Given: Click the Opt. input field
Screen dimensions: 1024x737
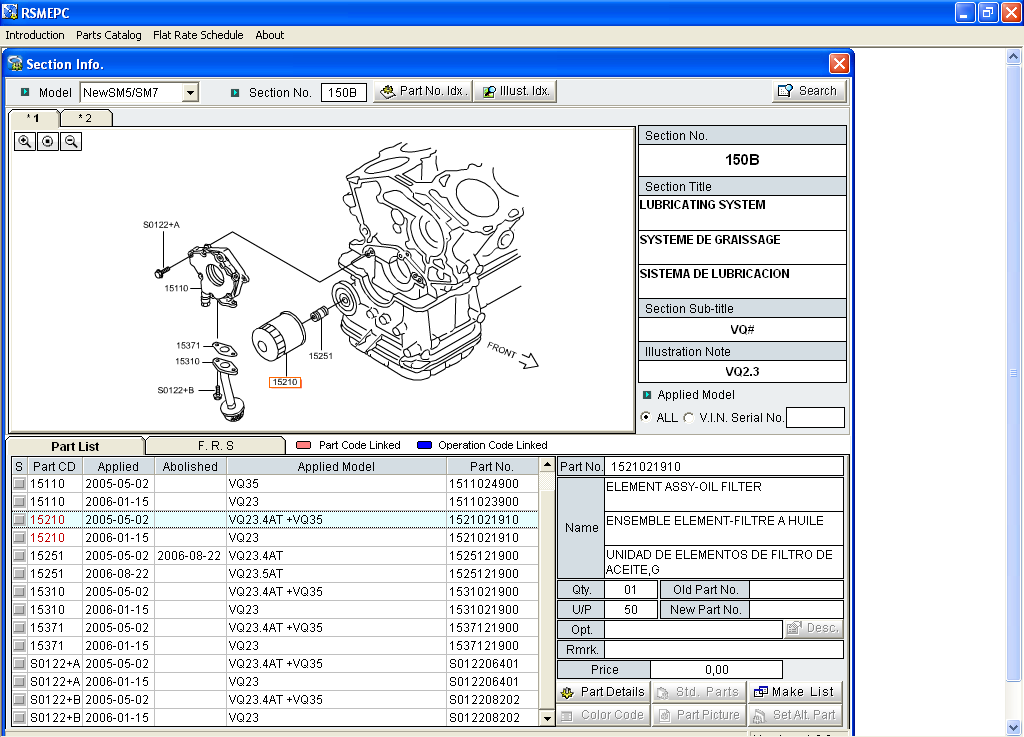Looking at the screenshot, I should (693, 629).
